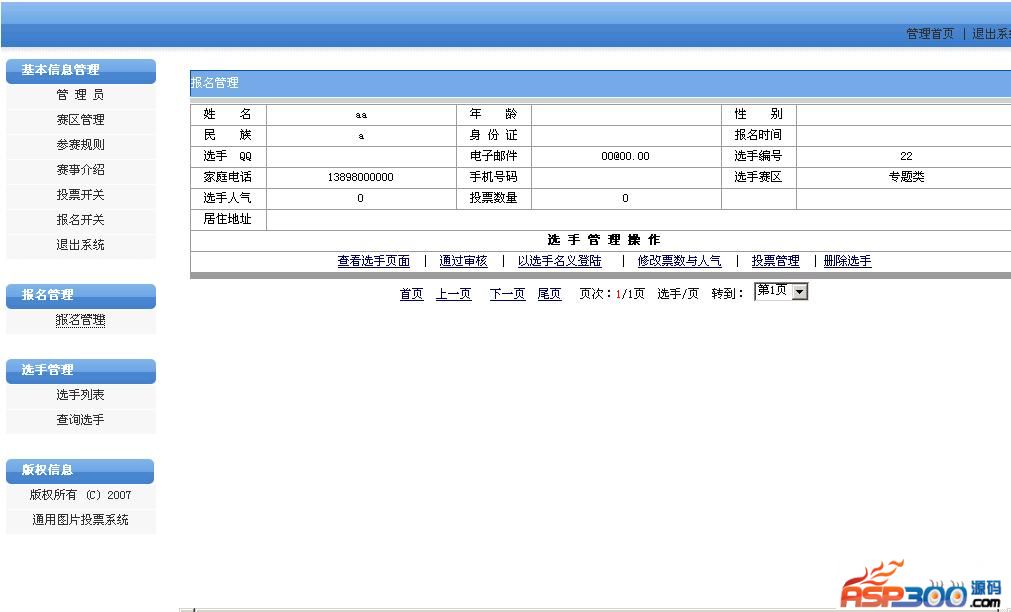The image size is (1011, 612).
Task: Open 查询选手 in sidebar
Action: (x=80, y=420)
